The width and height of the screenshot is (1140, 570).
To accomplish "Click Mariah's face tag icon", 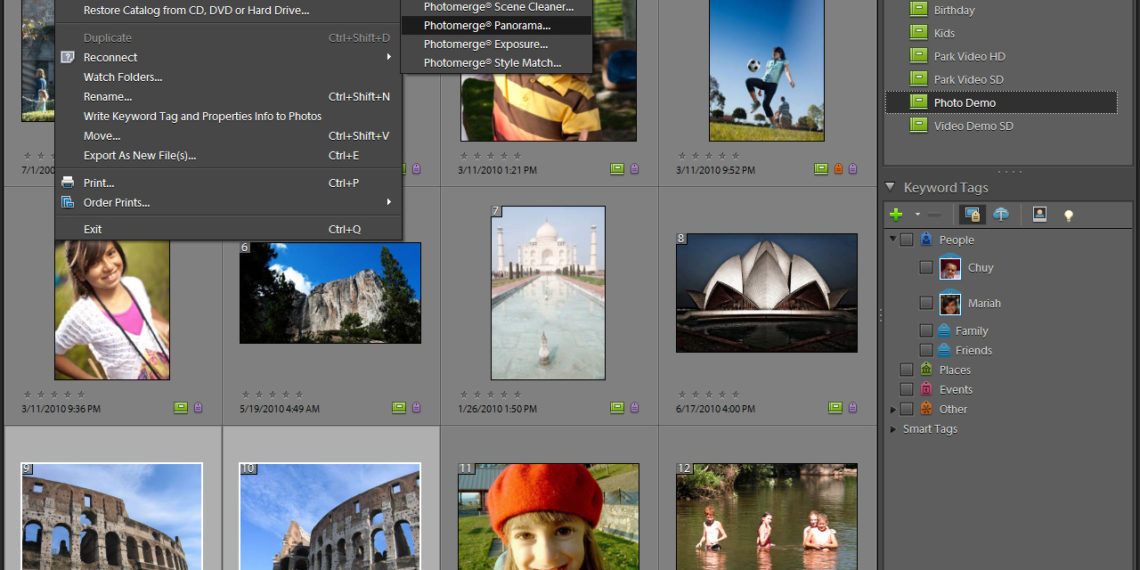I will [x=950, y=303].
